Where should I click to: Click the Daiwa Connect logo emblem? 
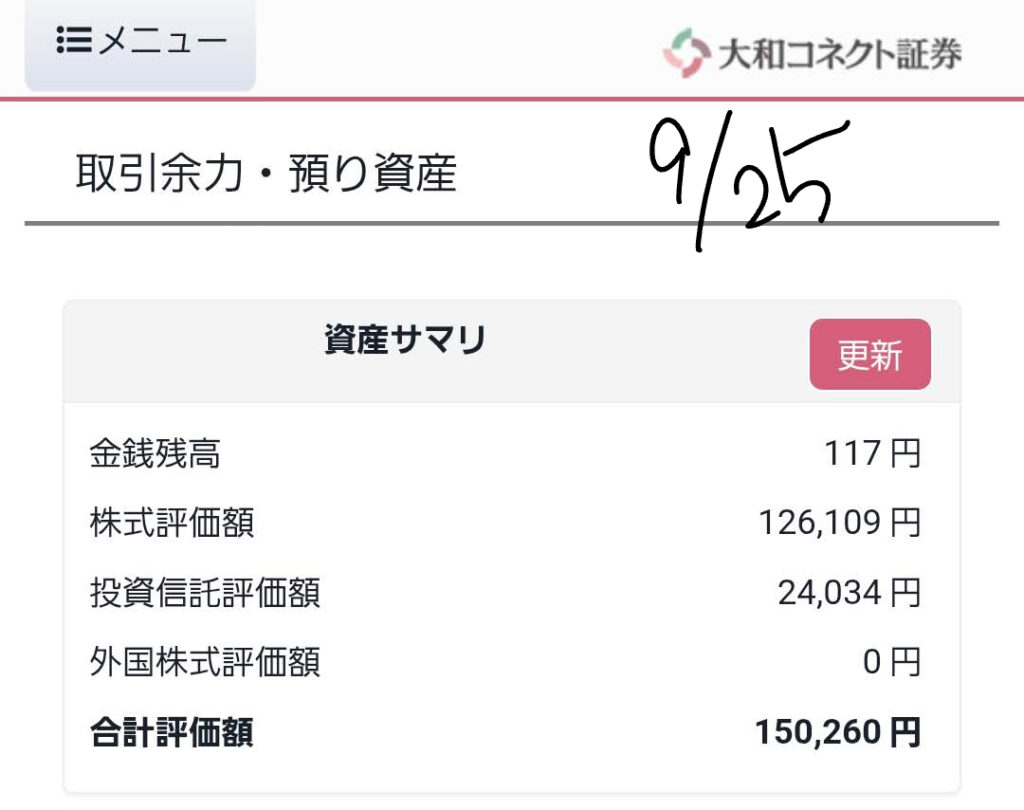pyautogui.click(x=685, y=53)
